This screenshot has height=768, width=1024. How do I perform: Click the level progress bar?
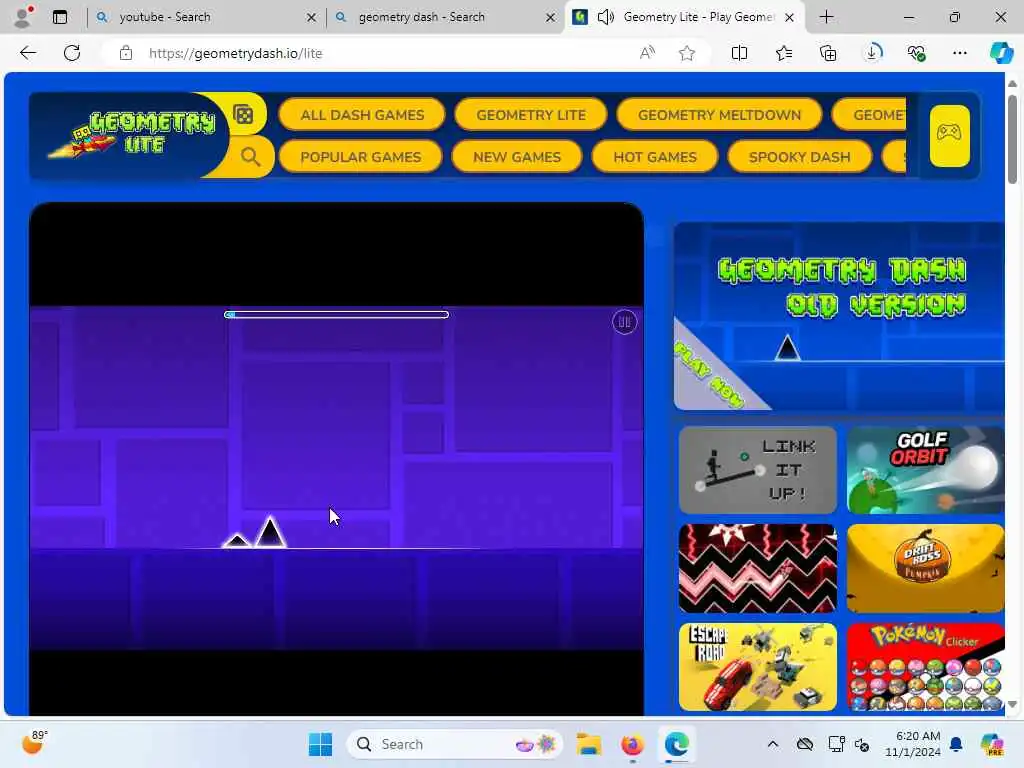336,315
